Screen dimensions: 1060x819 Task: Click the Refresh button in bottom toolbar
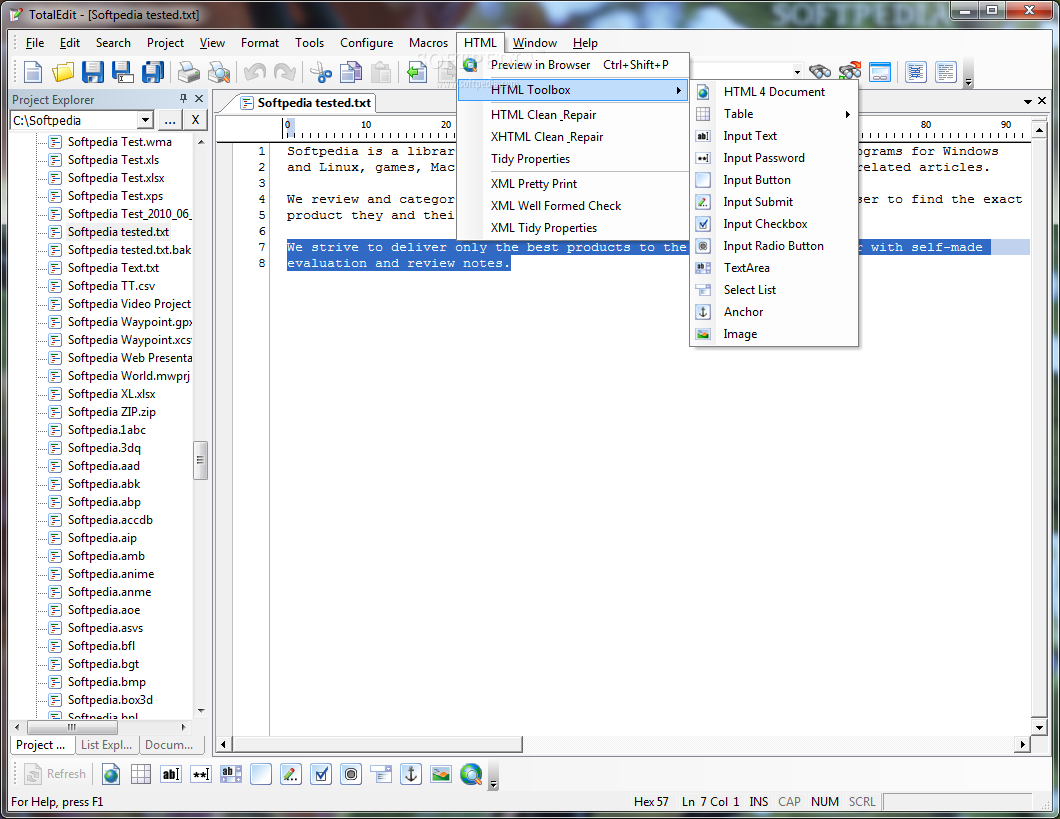pos(56,774)
